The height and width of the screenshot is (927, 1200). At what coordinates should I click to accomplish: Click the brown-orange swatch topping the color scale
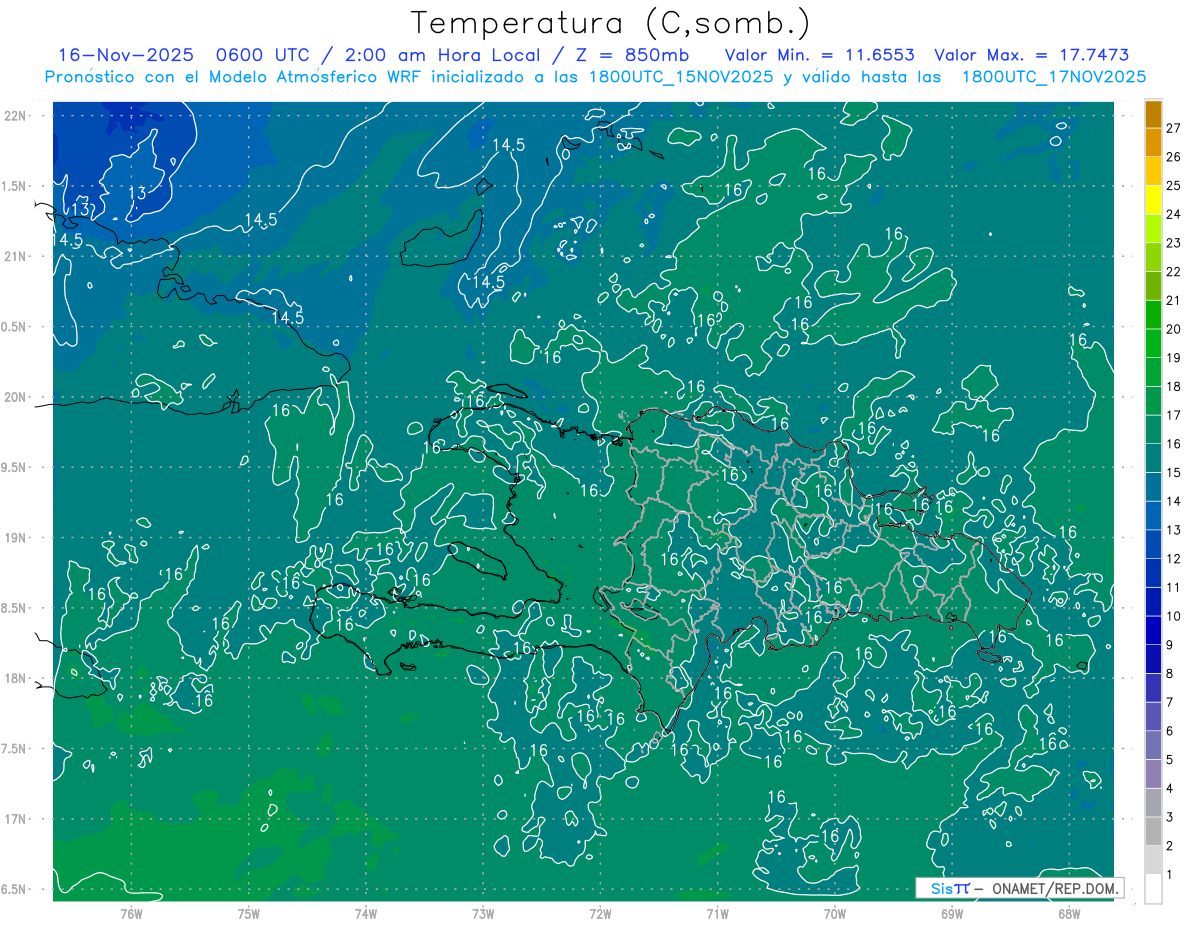pos(1154,113)
